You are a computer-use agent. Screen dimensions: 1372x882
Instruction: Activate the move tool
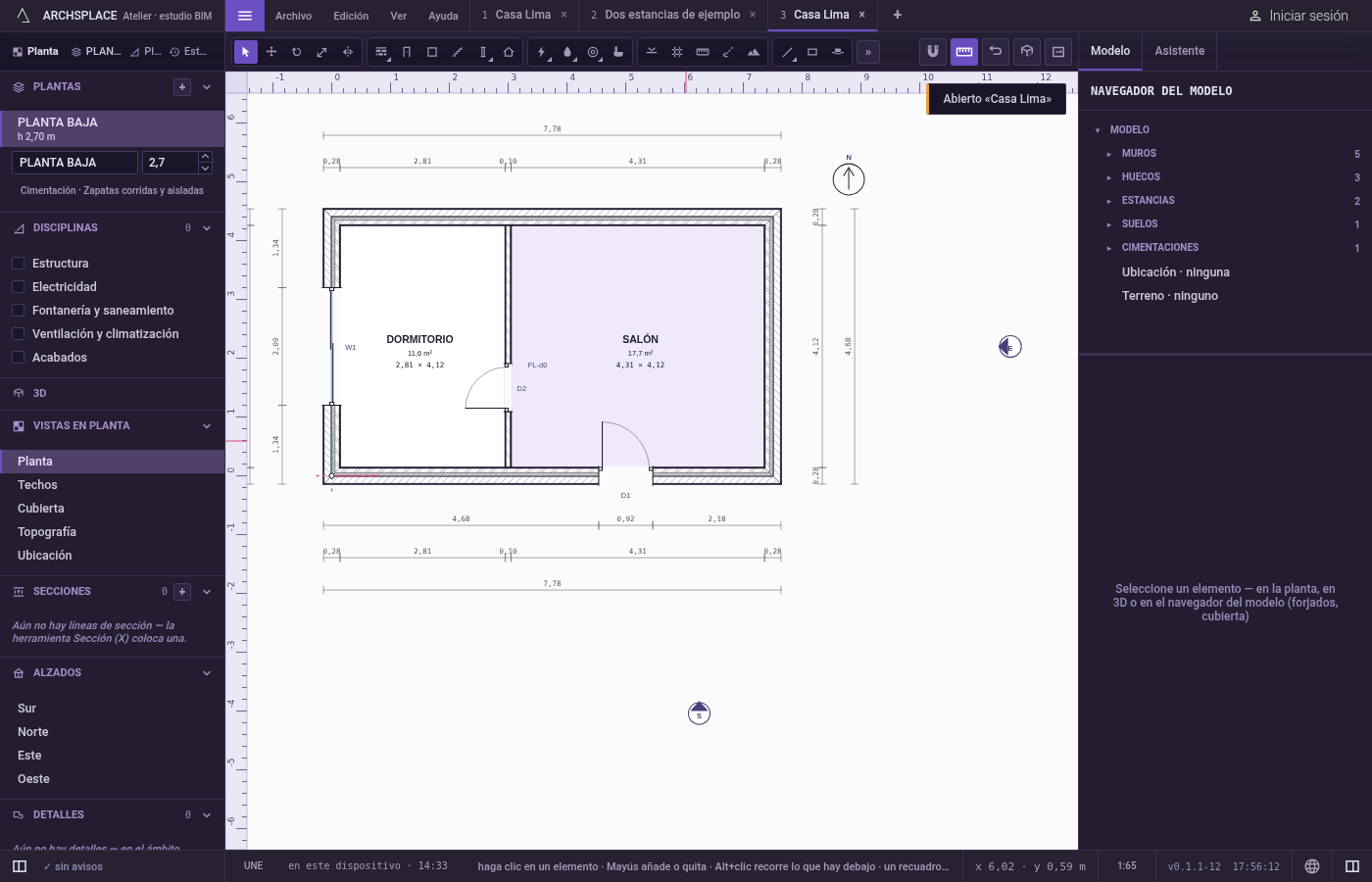click(x=271, y=52)
